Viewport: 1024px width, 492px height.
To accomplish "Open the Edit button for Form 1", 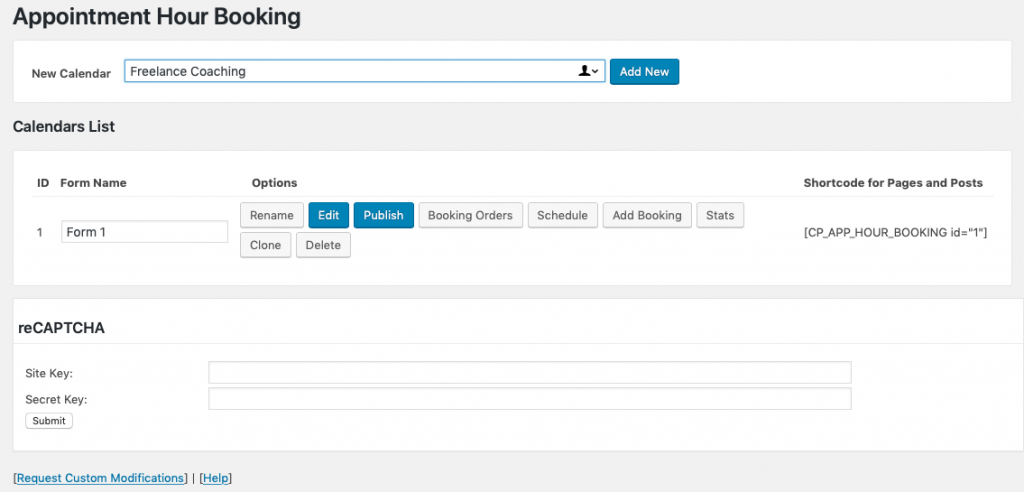I will coord(328,215).
